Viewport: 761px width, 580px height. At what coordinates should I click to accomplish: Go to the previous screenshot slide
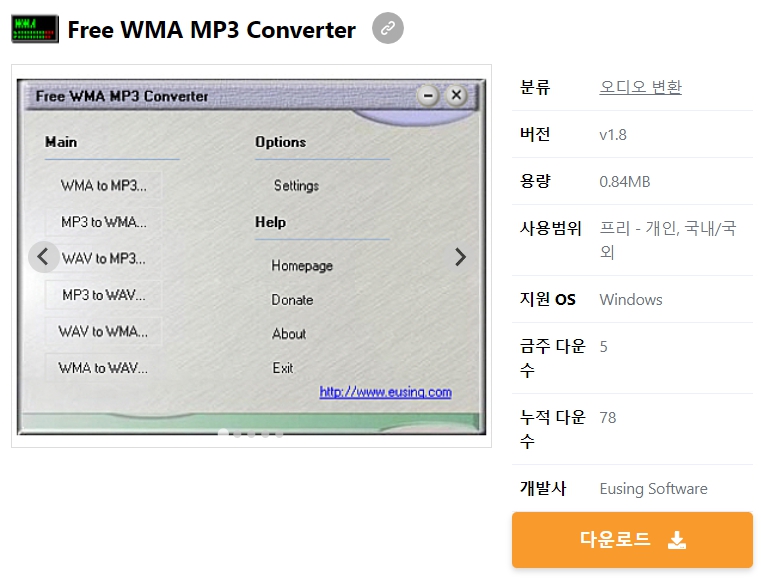(44, 257)
